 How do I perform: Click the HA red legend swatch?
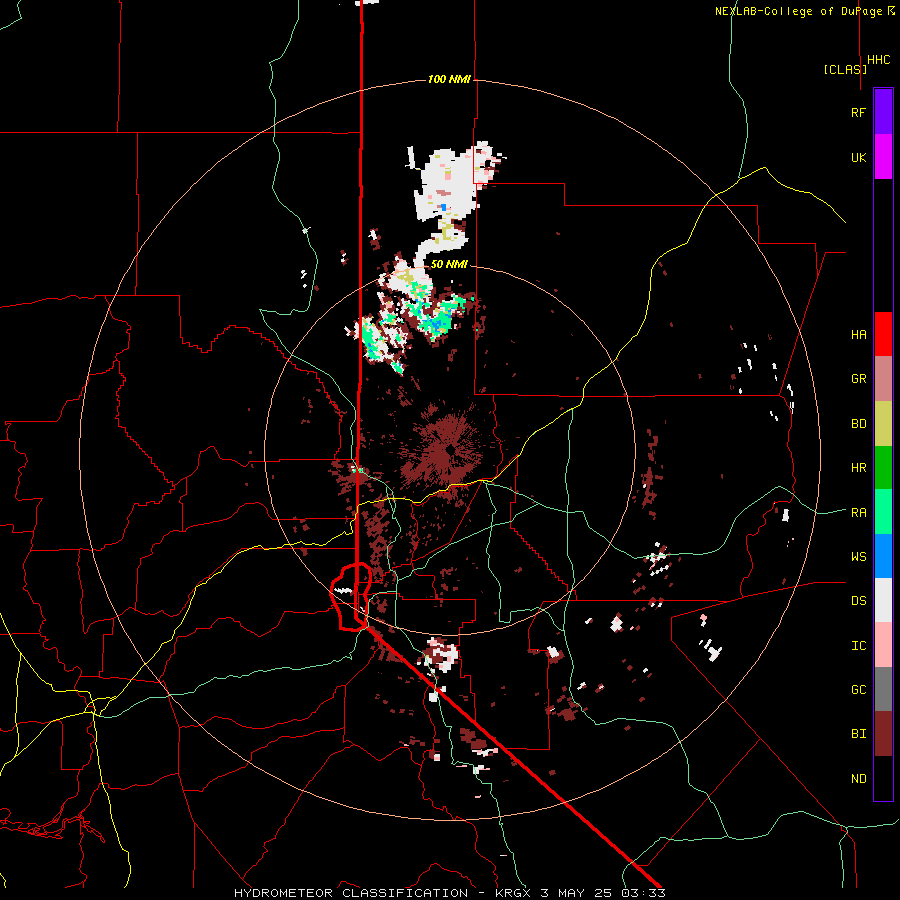[883, 334]
